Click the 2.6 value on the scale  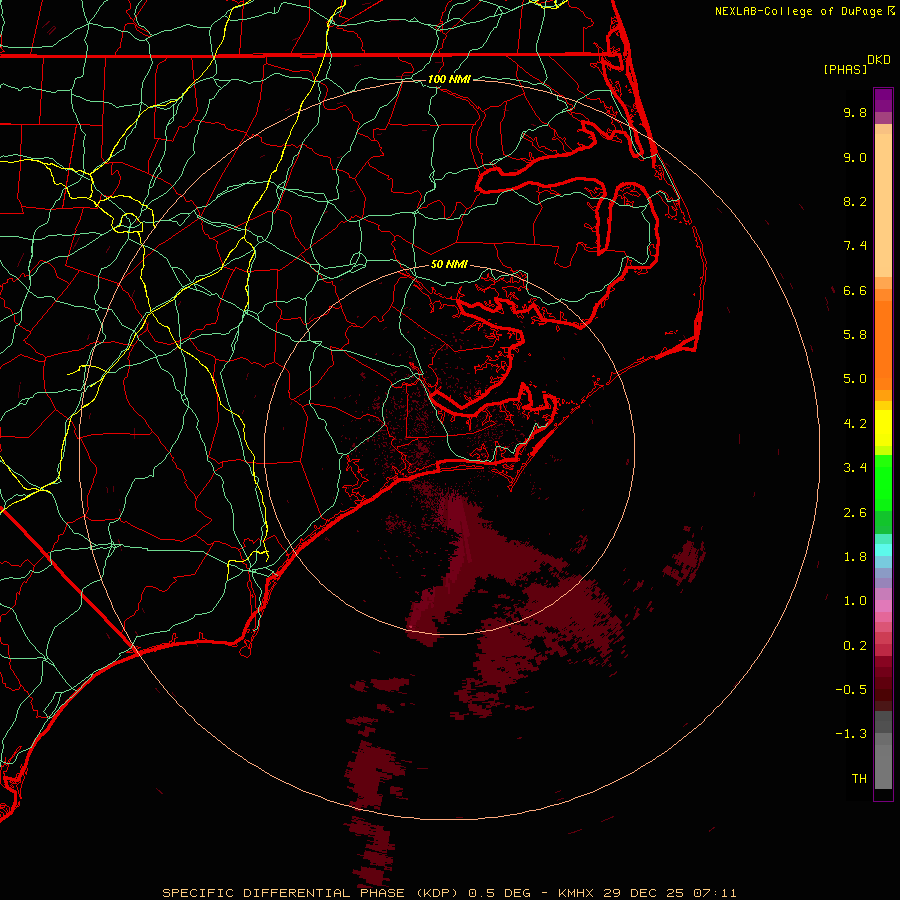click(x=855, y=513)
